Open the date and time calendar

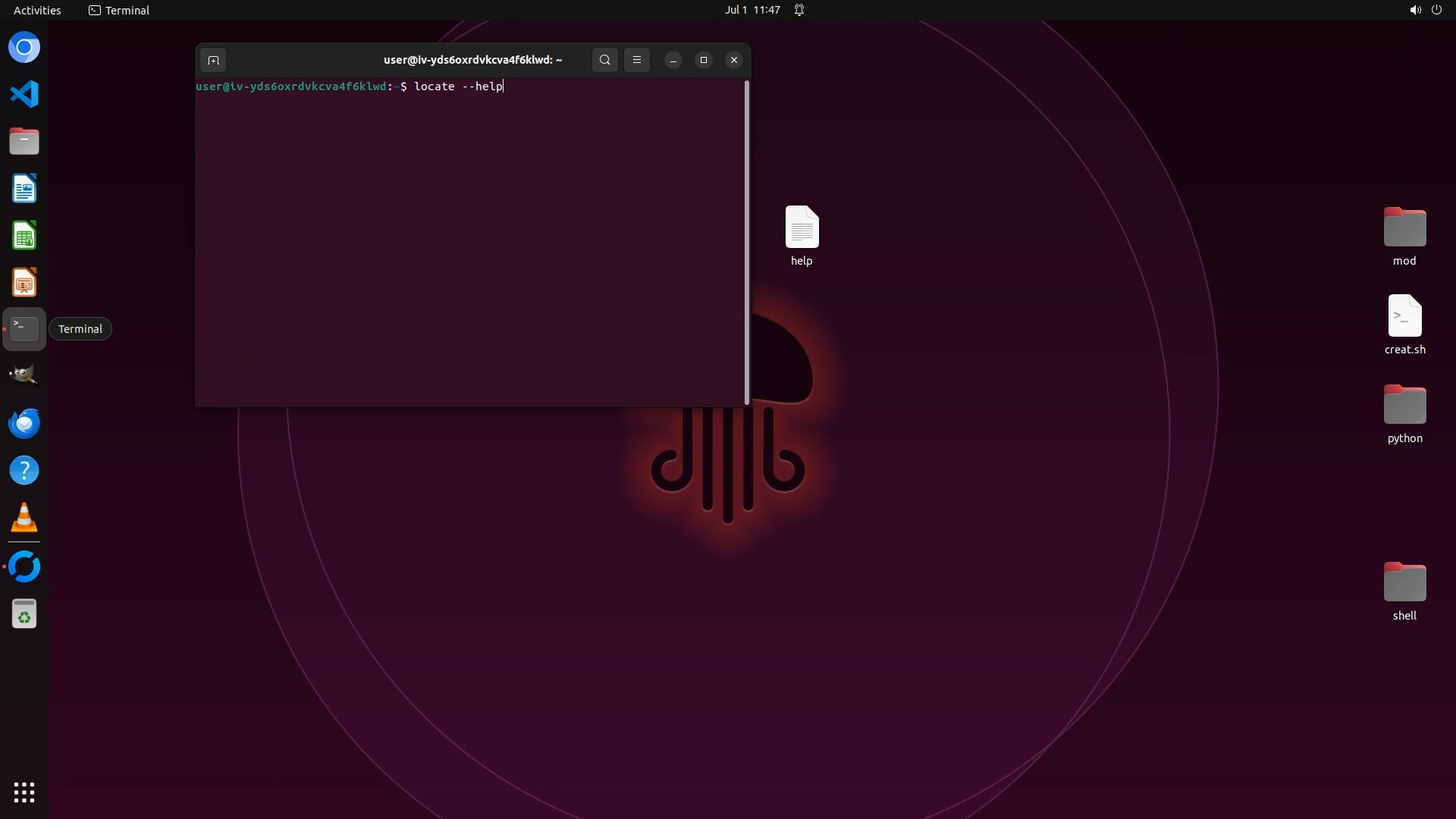[752, 10]
